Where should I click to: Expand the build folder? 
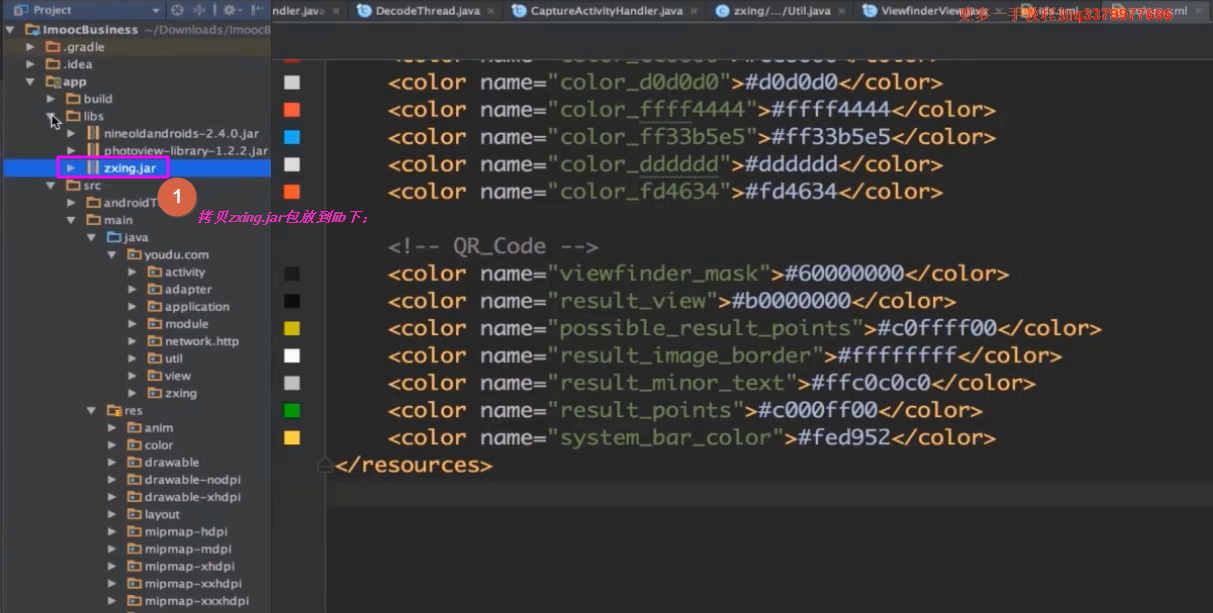(52, 99)
